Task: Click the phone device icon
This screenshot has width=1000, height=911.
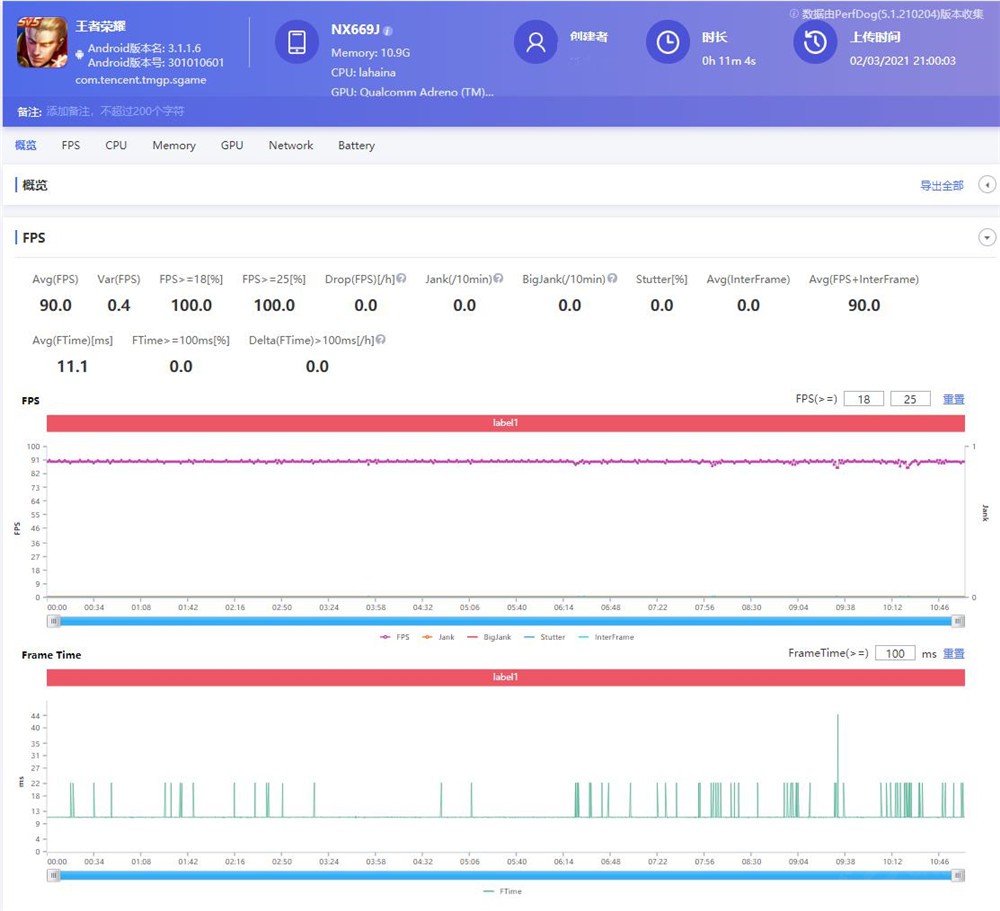Action: click(x=297, y=42)
